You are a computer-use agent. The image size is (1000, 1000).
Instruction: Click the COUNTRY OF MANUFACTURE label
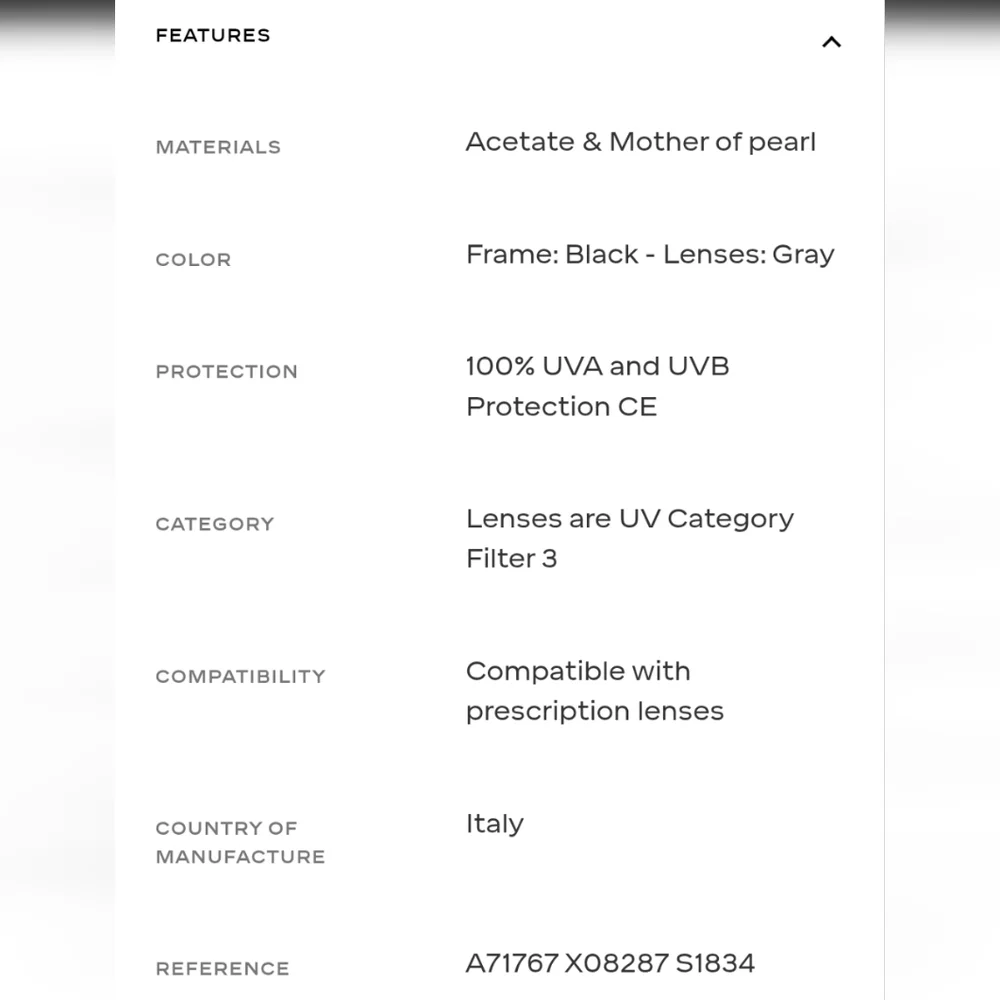click(240, 842)
